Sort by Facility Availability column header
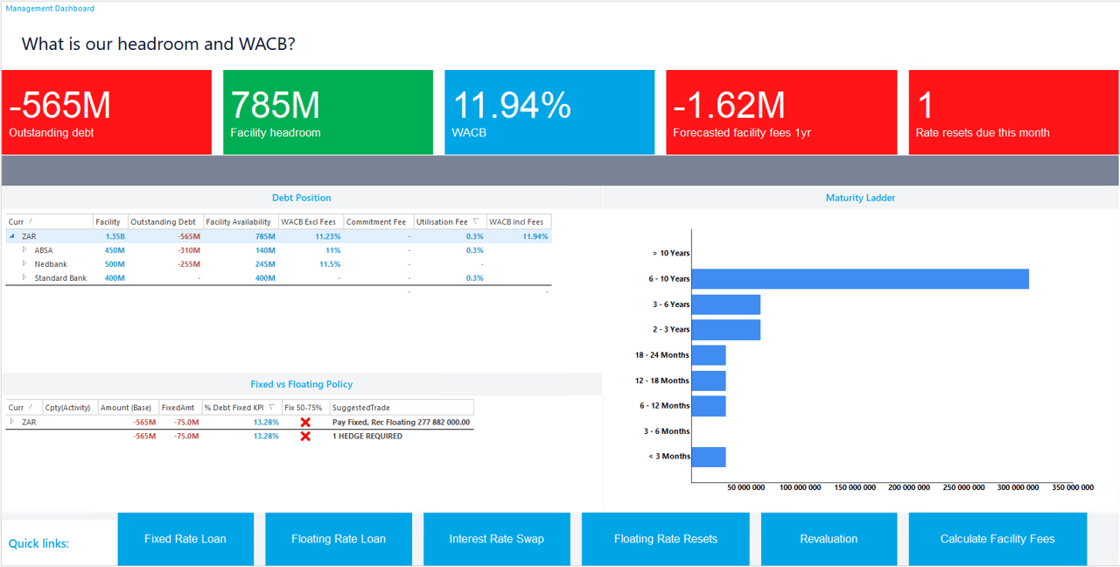Image resolution: width=1120 pixels, height=567 pixels. [240, 222]
